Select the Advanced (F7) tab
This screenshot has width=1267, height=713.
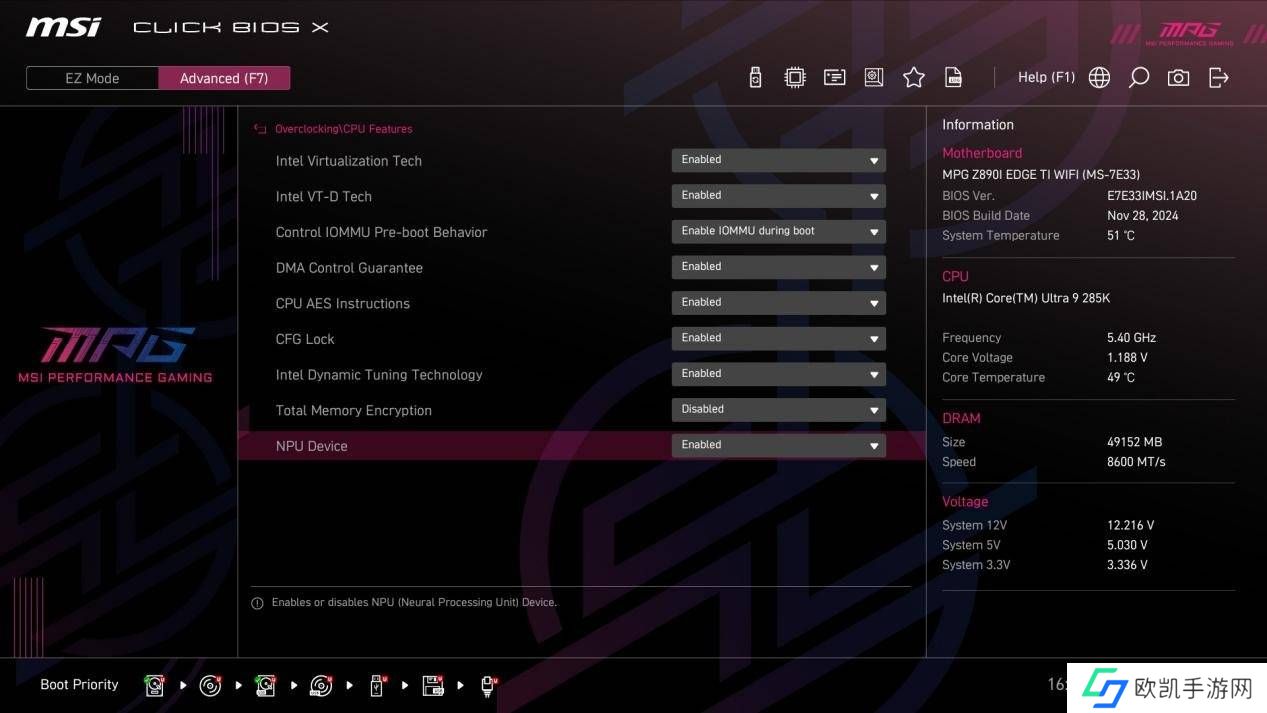[x=224, y=78]
